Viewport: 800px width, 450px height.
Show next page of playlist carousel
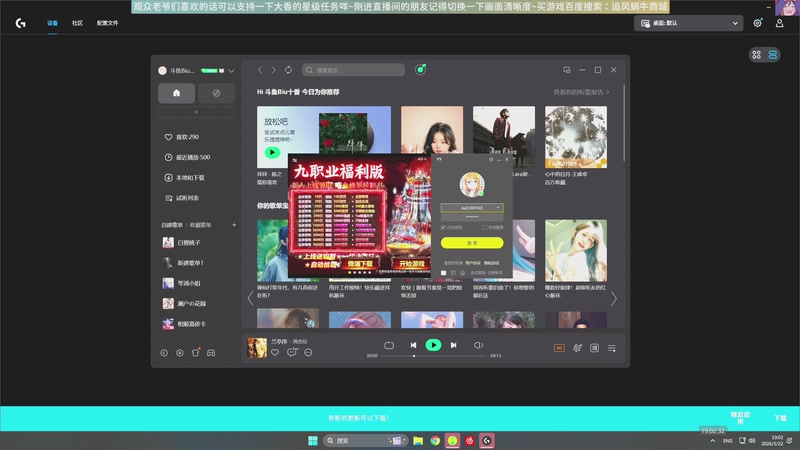(x=614, y=298)
